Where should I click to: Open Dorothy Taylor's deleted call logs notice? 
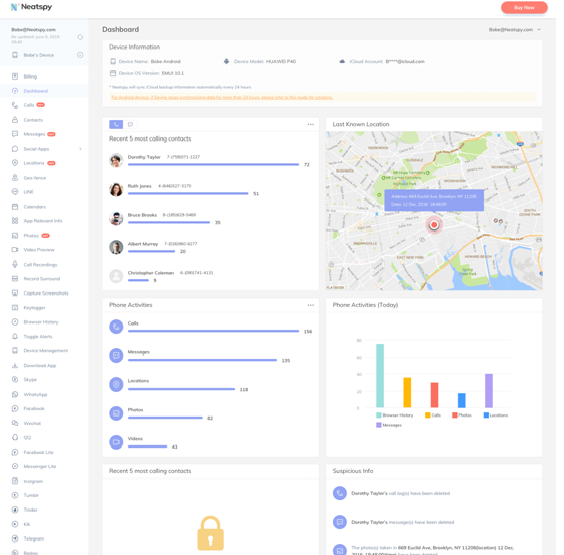tap(400, 493)
